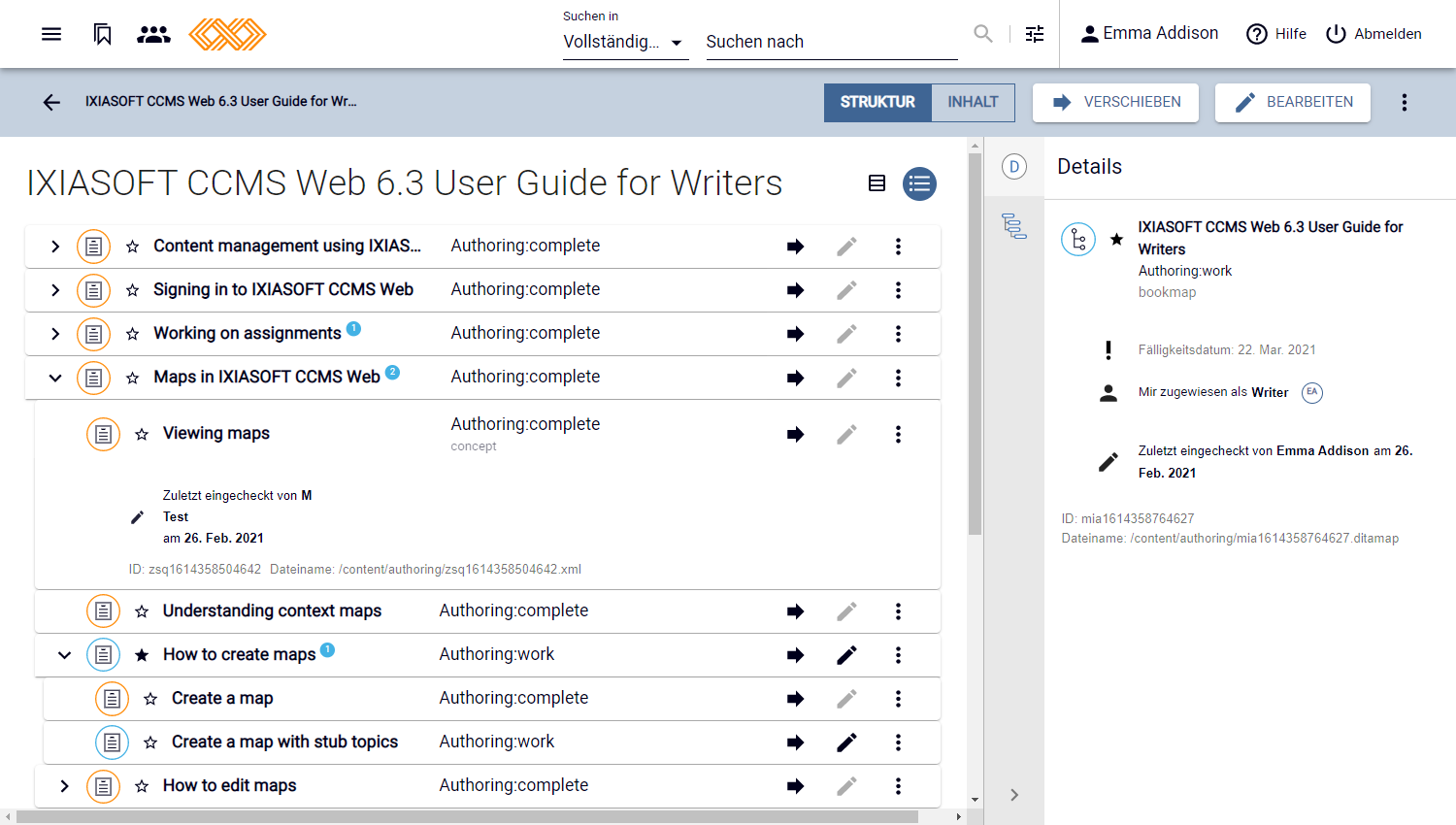Favorite Signing in to IXIASOFT CCMS Web
Viewport: 1456px width, 825px height.
(x=133, y=290)
